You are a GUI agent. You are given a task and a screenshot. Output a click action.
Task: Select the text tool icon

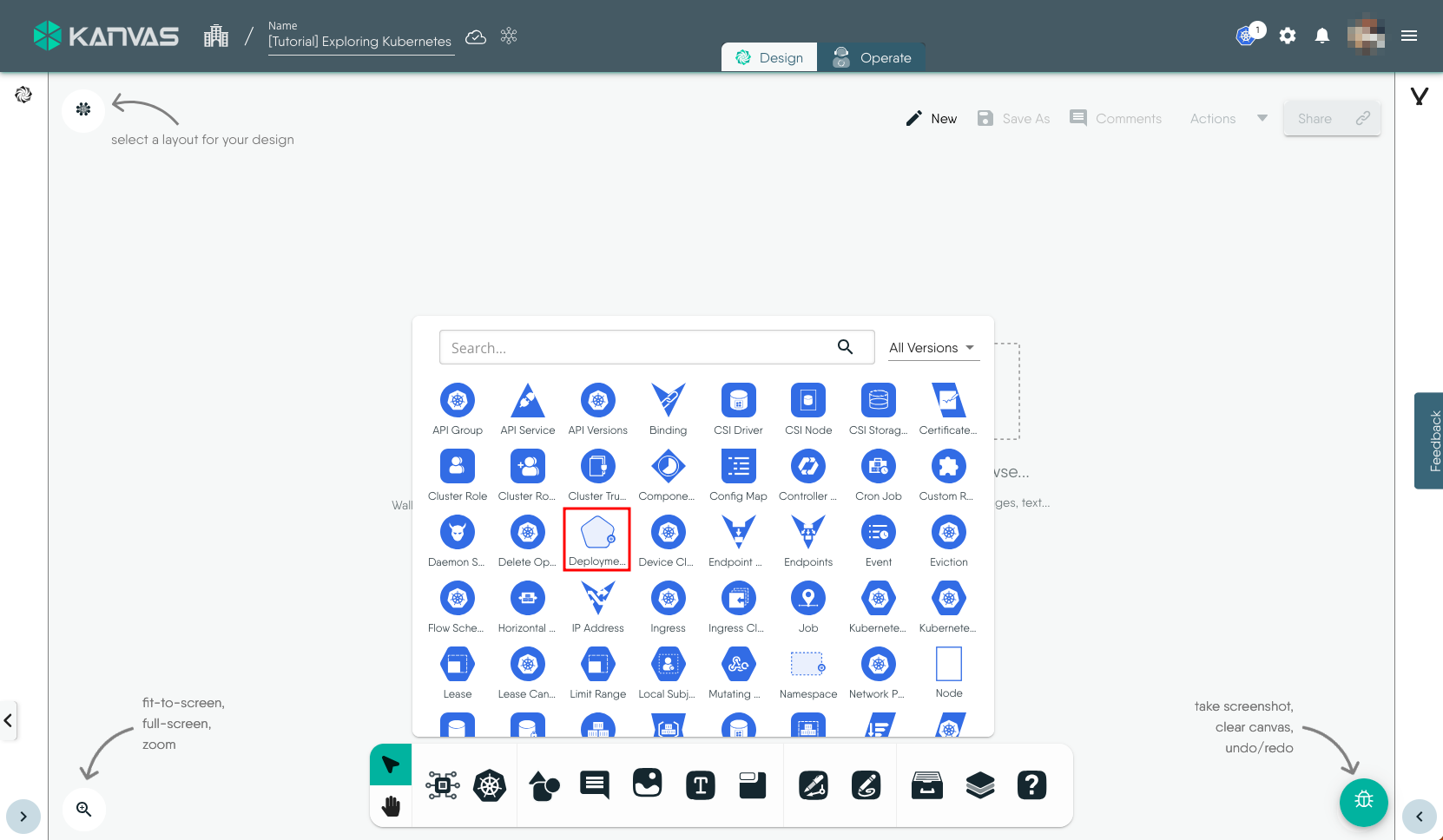[x=700, y=785]
